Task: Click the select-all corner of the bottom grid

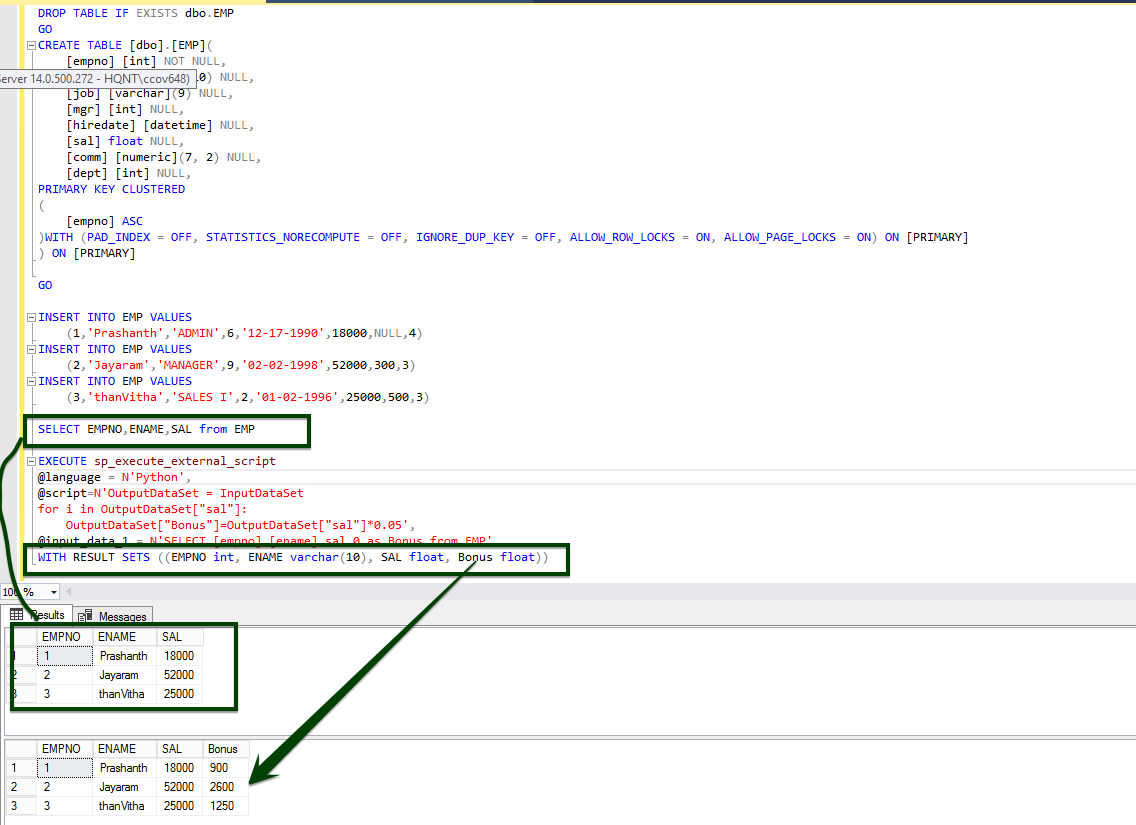Action: click(18, 749)
